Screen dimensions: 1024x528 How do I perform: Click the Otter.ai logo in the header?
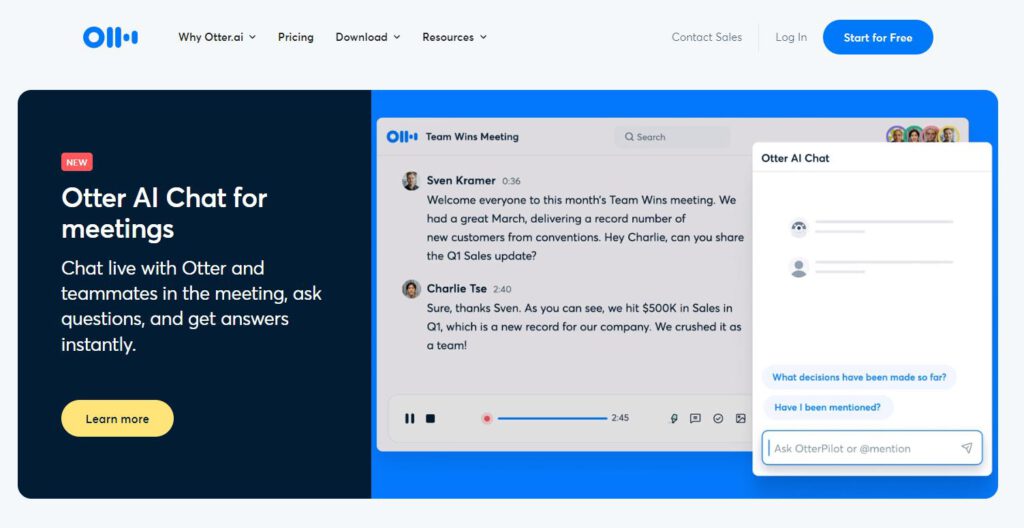pyautogui.click(x=110, y=37)
